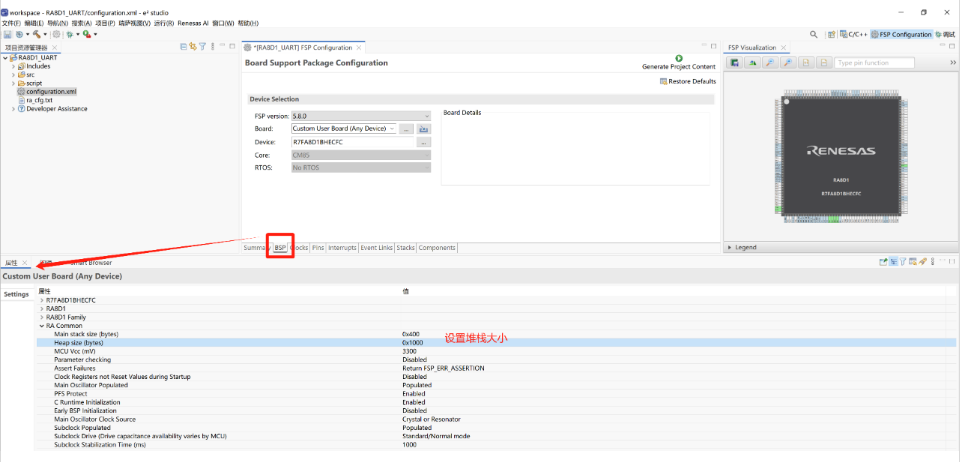Screen dimensions: 960x462
Task: Expand the Includes folder node
Action: pos(13,66)
